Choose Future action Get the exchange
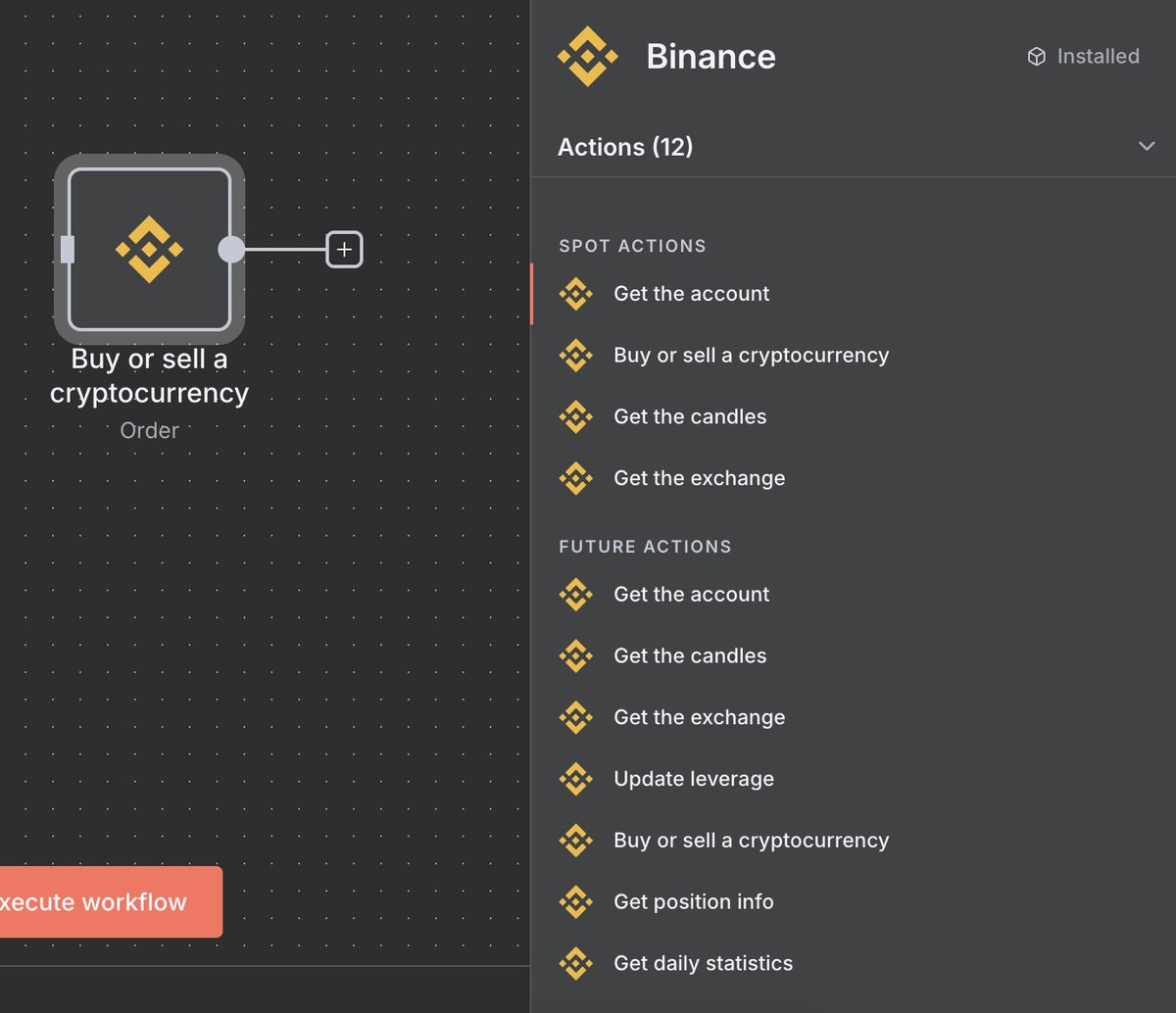 coord(854,718)
